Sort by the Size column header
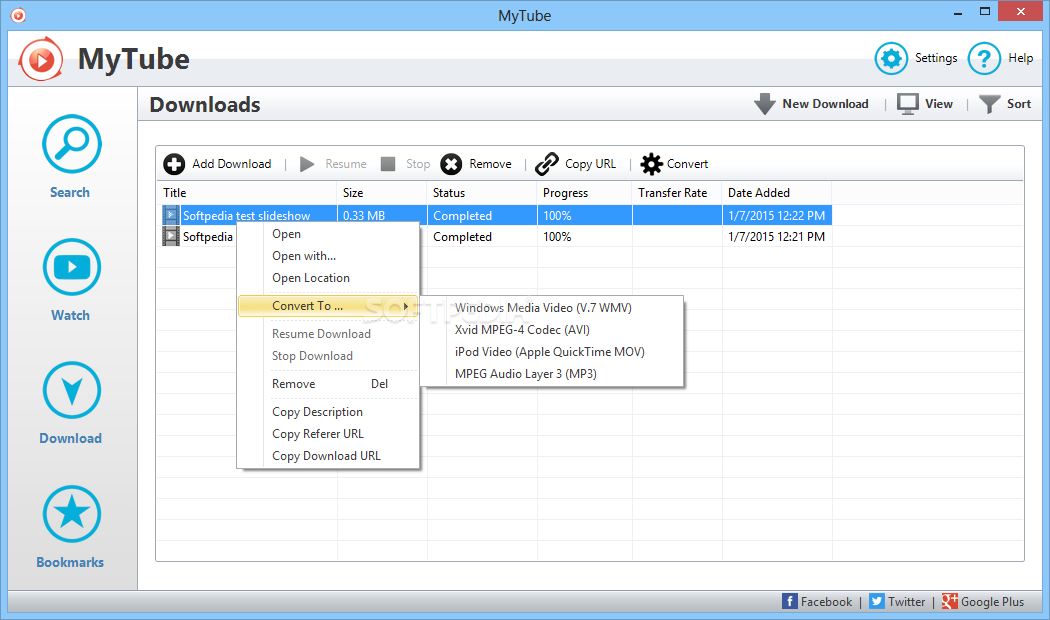 click(x=382, y=193)
